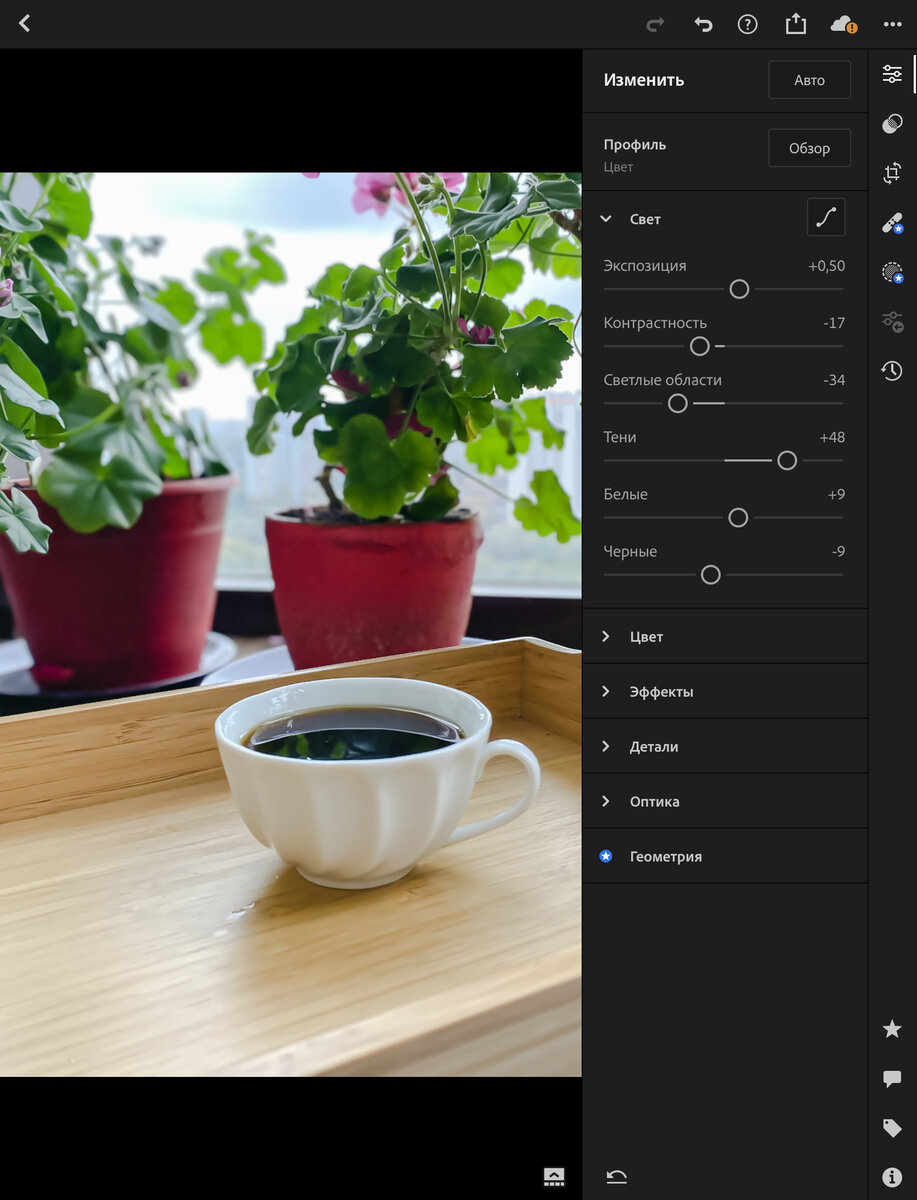Open the keywords tag icon
Viewport: 917px width, 1200px height.
click(x=892, y=1128)
